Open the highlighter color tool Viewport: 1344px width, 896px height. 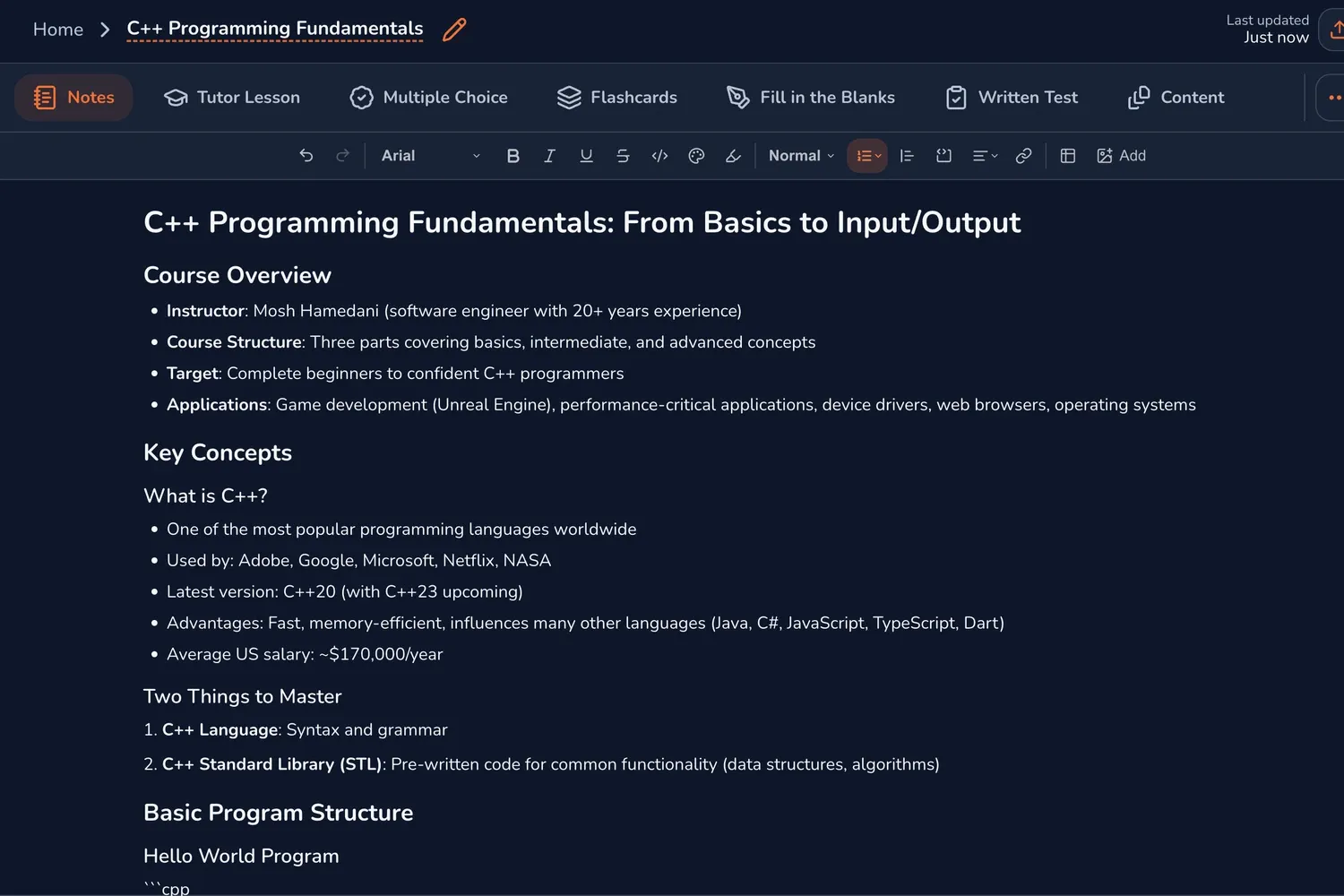(x=733, y=156)
